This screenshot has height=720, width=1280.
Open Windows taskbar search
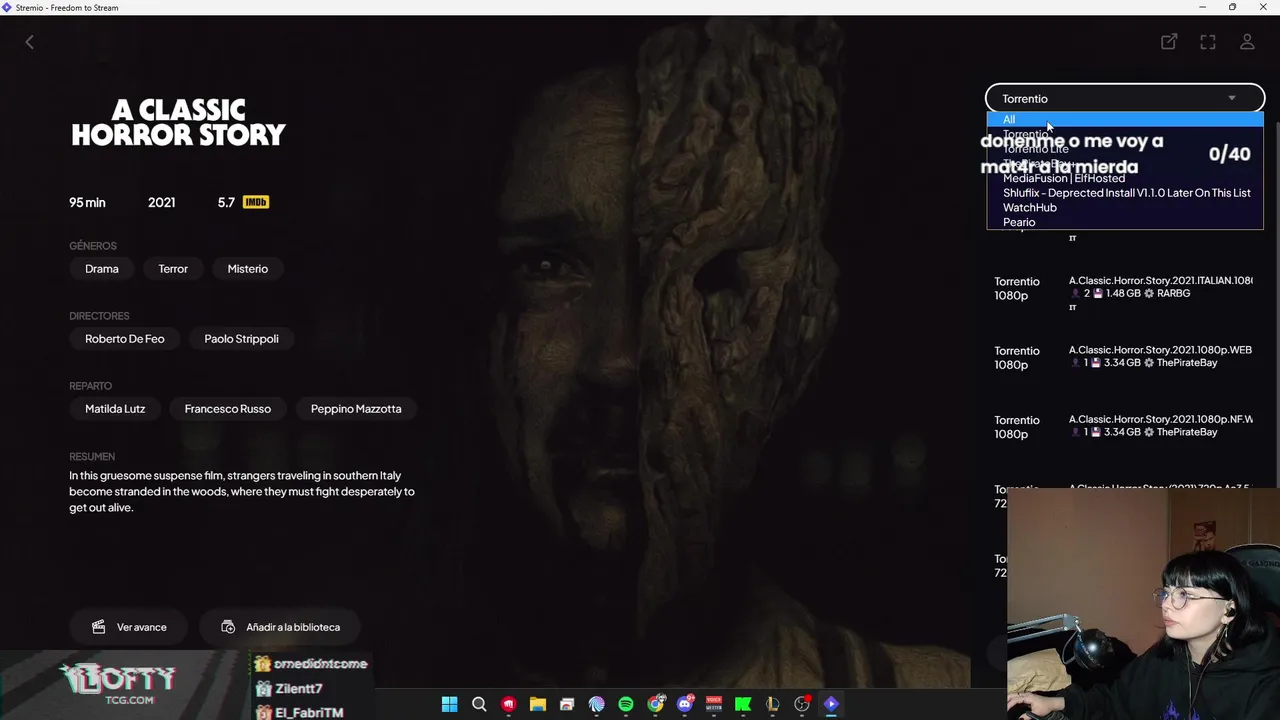click(x=479, y=704)
